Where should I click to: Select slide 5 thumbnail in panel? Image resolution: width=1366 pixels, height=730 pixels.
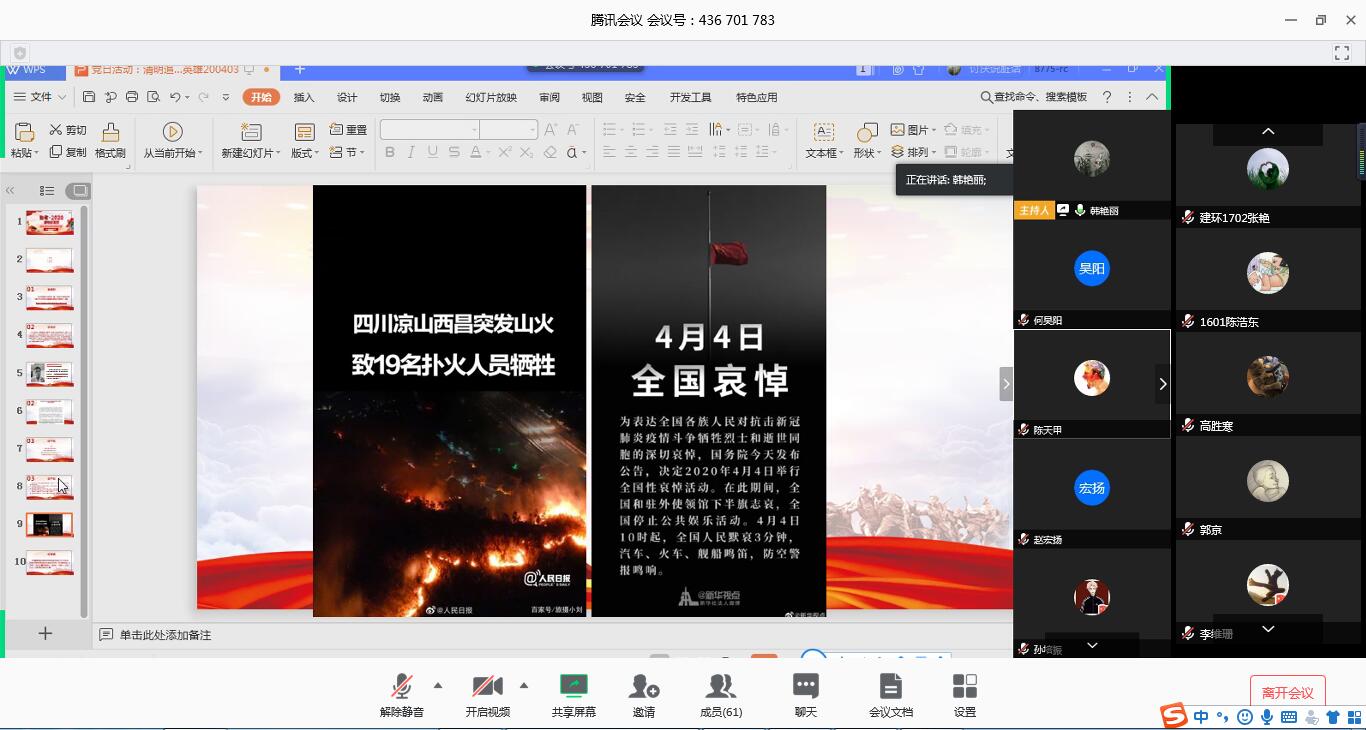49,373
